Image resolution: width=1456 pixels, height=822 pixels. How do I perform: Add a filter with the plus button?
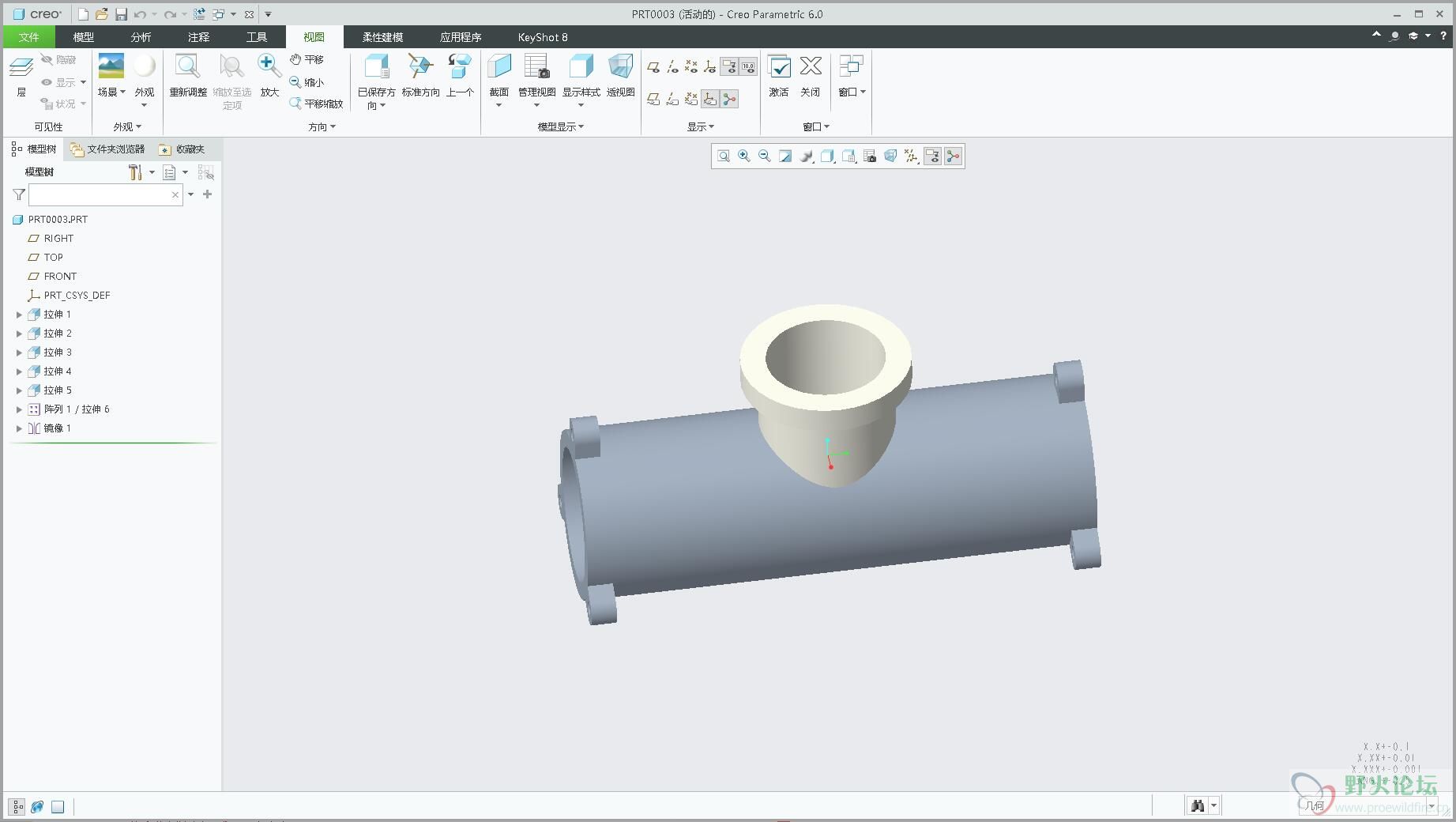pos(208,194)
